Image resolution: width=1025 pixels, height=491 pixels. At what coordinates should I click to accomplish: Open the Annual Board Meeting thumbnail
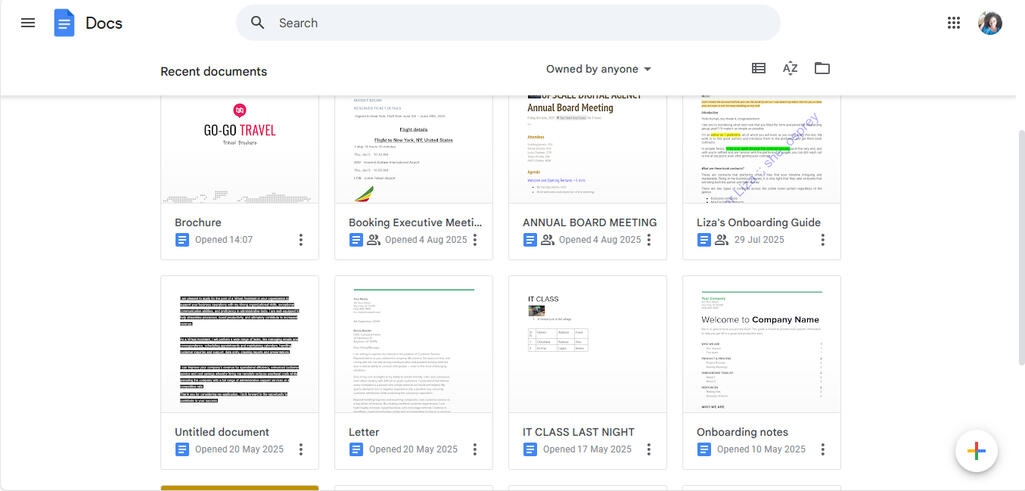[x=588, y=150]
